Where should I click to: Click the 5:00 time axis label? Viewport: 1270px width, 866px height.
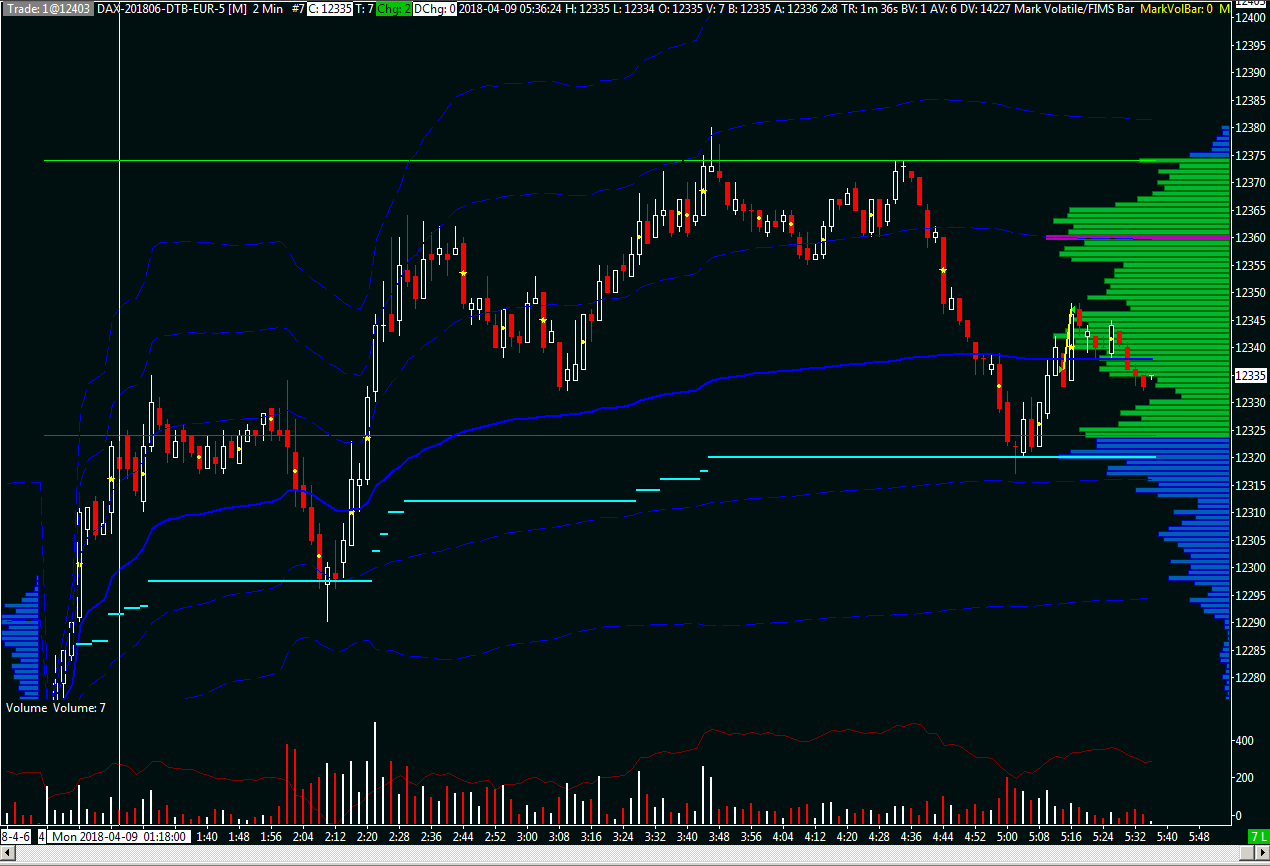[x=1007, y=836]
